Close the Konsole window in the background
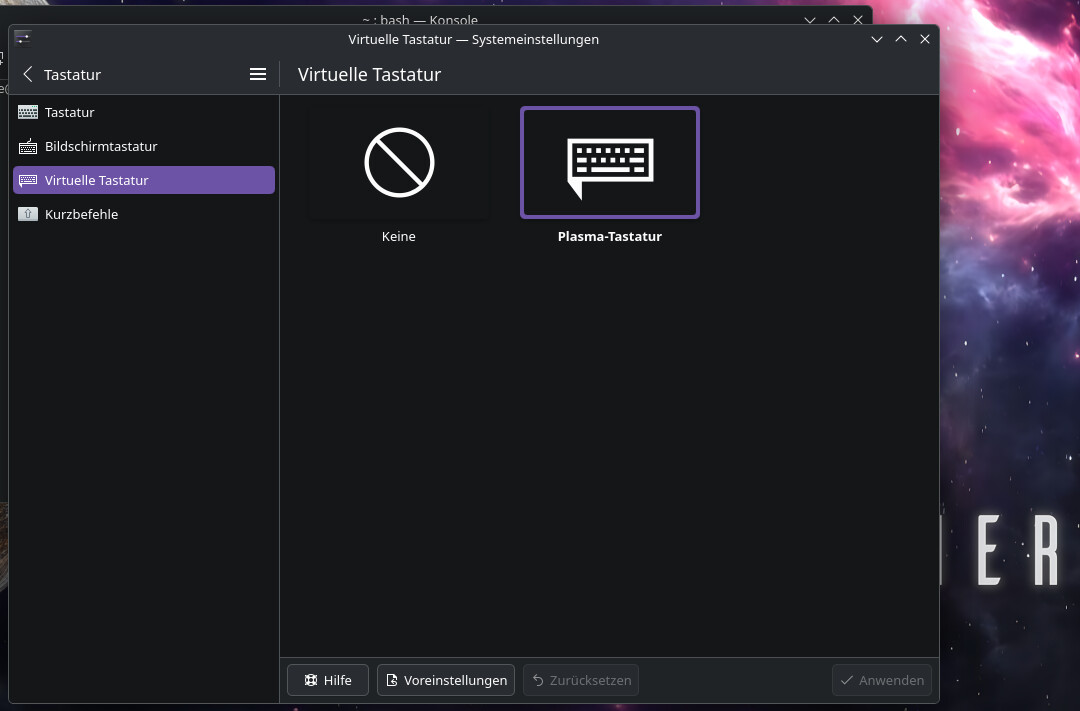 coord(858,19)
